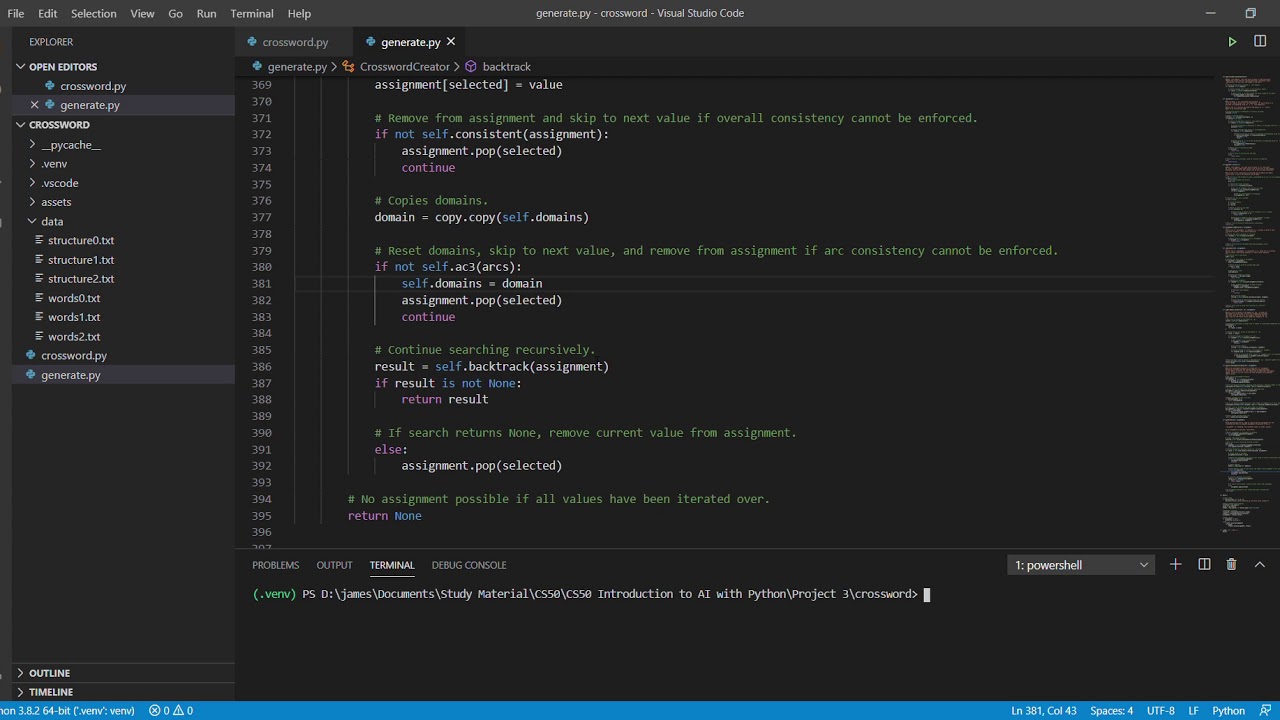The width and height of the screenshot is (1280, 720).
Task: Click code line 381 'self.domains = domain'
Action: point(472,283)
